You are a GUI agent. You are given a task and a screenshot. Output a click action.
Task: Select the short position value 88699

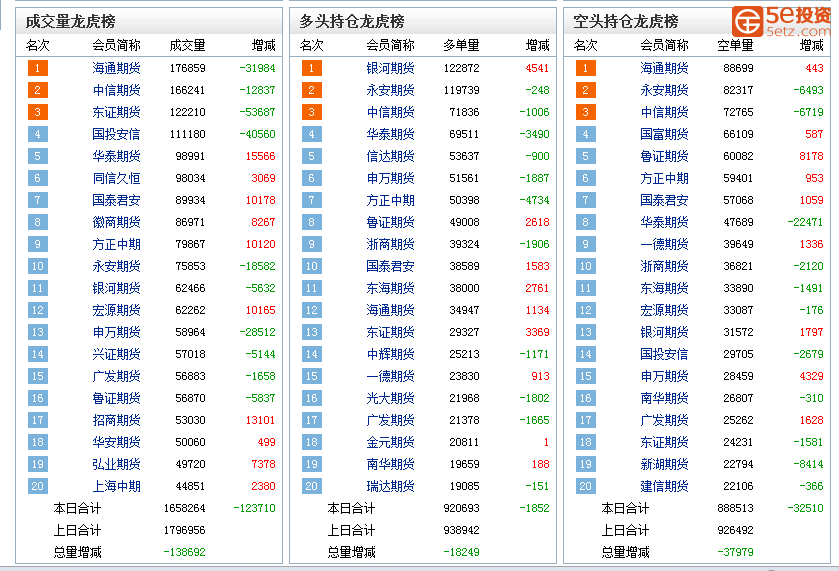pos(738,68)
